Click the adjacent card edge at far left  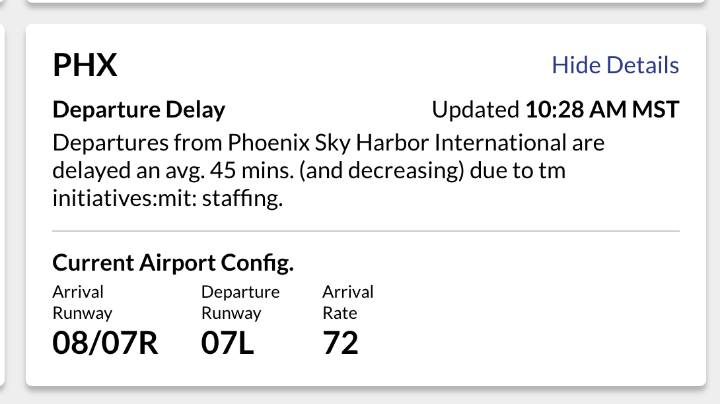pyautogui.click(x=4, y=200)
